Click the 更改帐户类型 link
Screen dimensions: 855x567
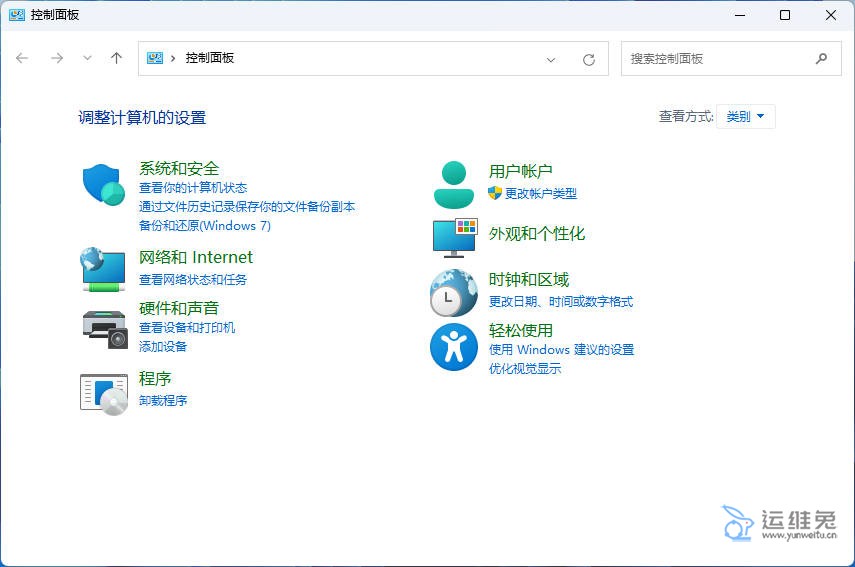click(540, 193)
